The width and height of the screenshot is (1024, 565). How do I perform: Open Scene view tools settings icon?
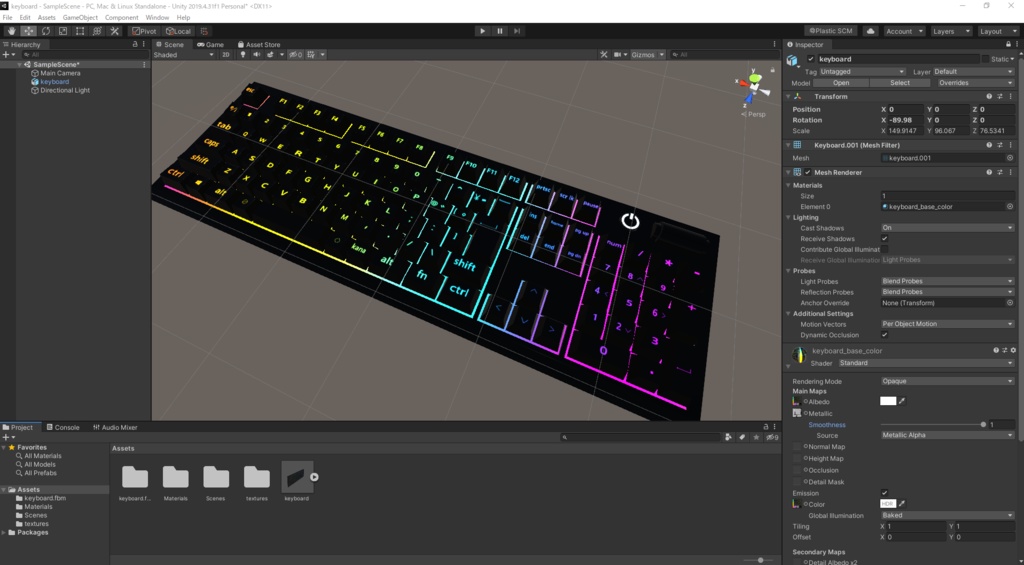[603, 55]
